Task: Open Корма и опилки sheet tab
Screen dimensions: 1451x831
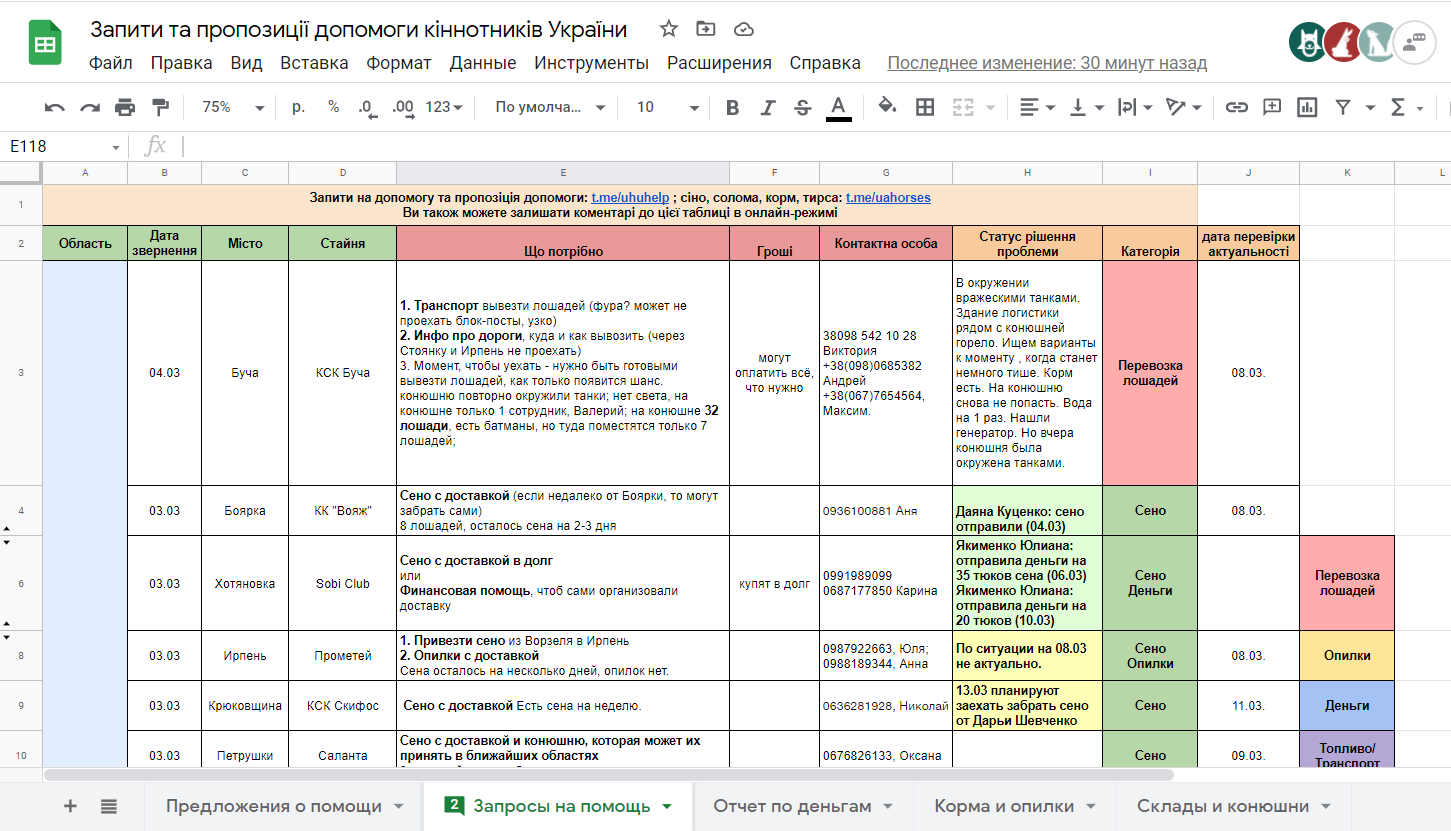Action: 1015,806
